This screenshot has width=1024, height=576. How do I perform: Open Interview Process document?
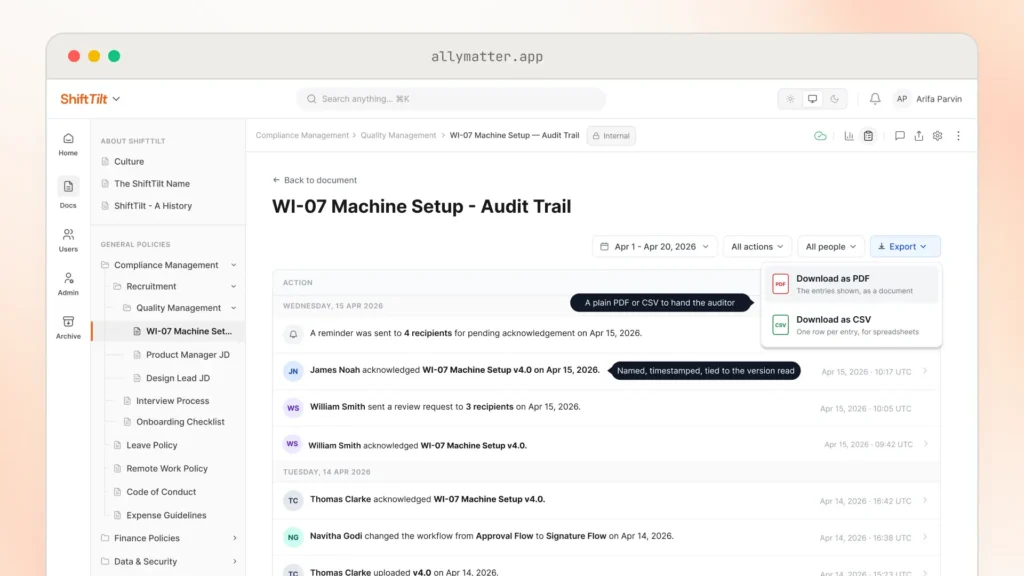(x=172, y=401)
